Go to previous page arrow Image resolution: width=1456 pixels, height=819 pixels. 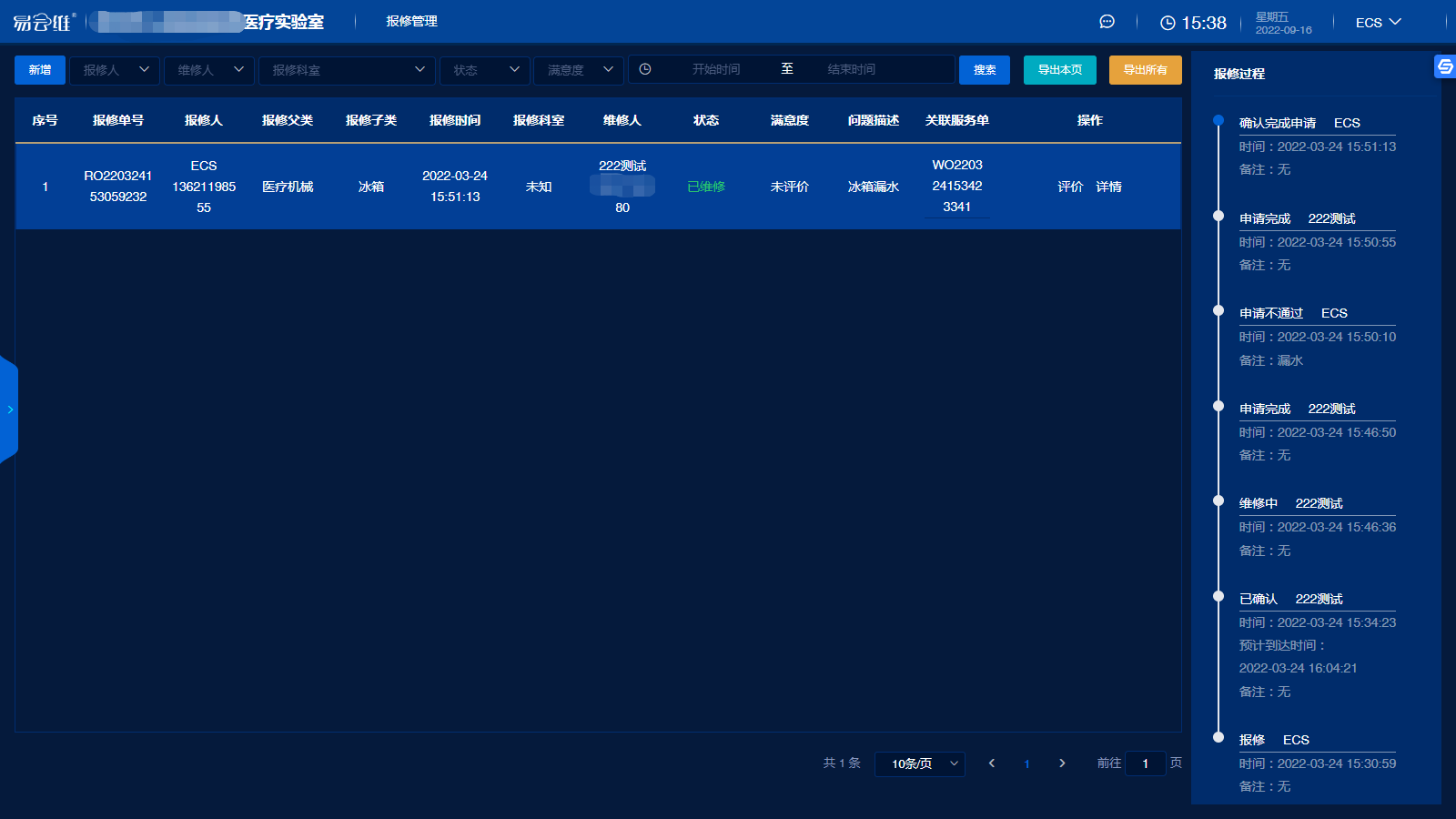(992, 763)
